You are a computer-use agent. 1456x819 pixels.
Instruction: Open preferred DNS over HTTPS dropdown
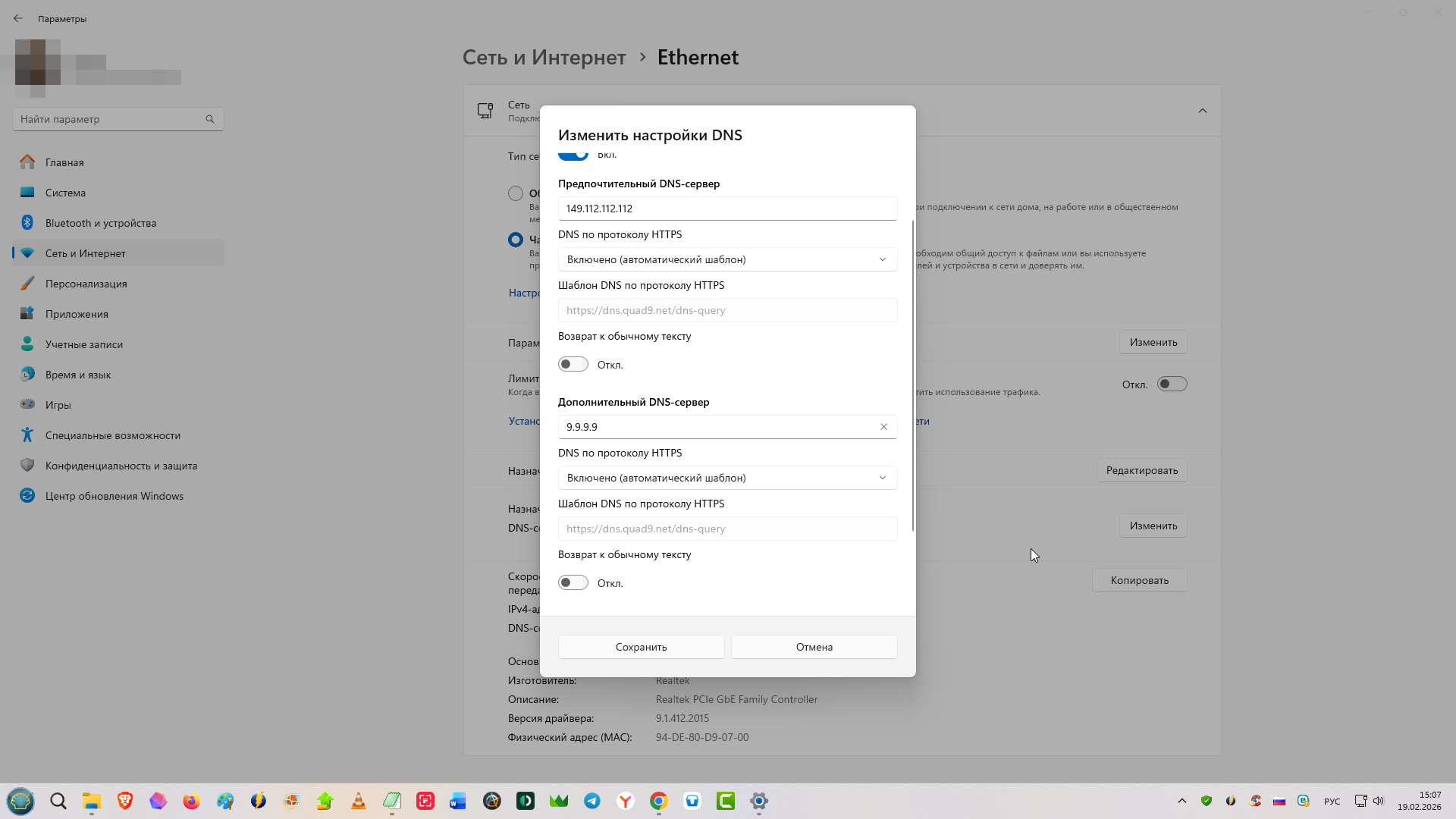coord(727,259)
